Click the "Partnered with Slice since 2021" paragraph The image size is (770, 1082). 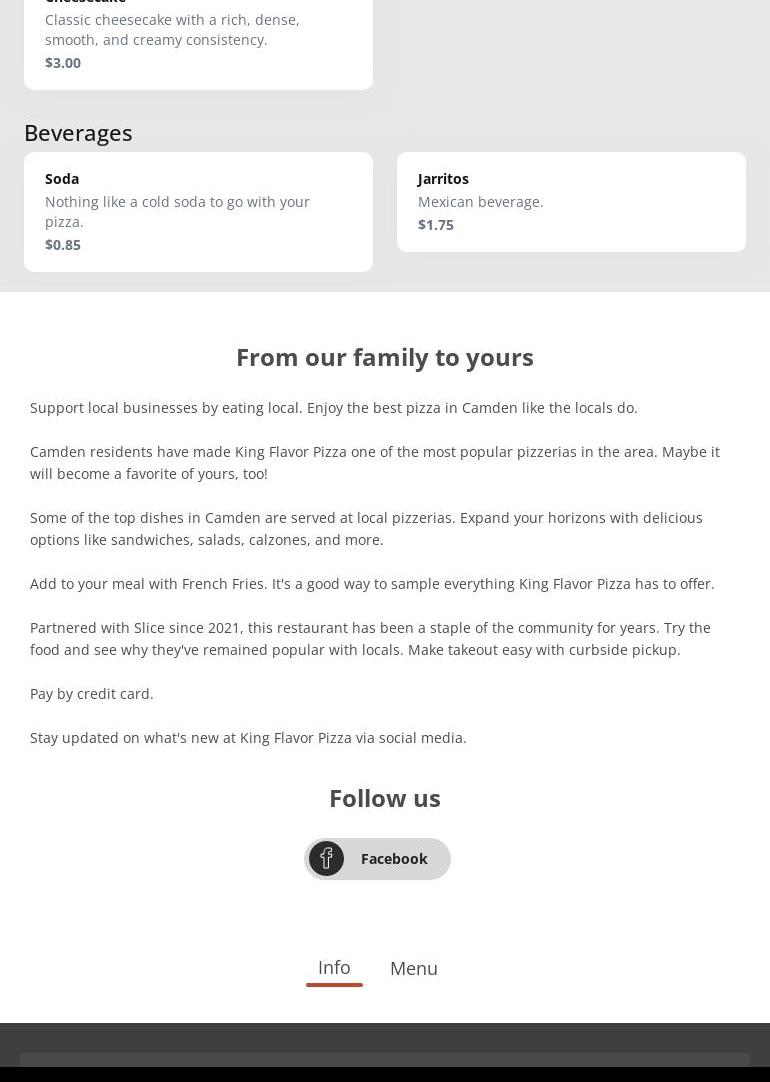click(x=370, y=639)
